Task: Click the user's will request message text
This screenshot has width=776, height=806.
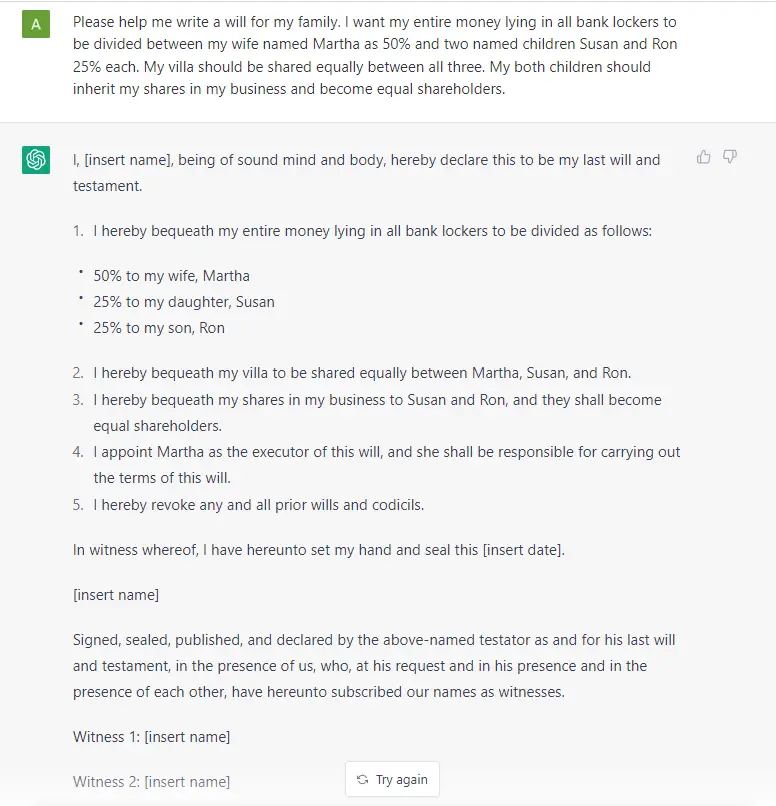Action: pyautogui.click(x=375, y=55)
